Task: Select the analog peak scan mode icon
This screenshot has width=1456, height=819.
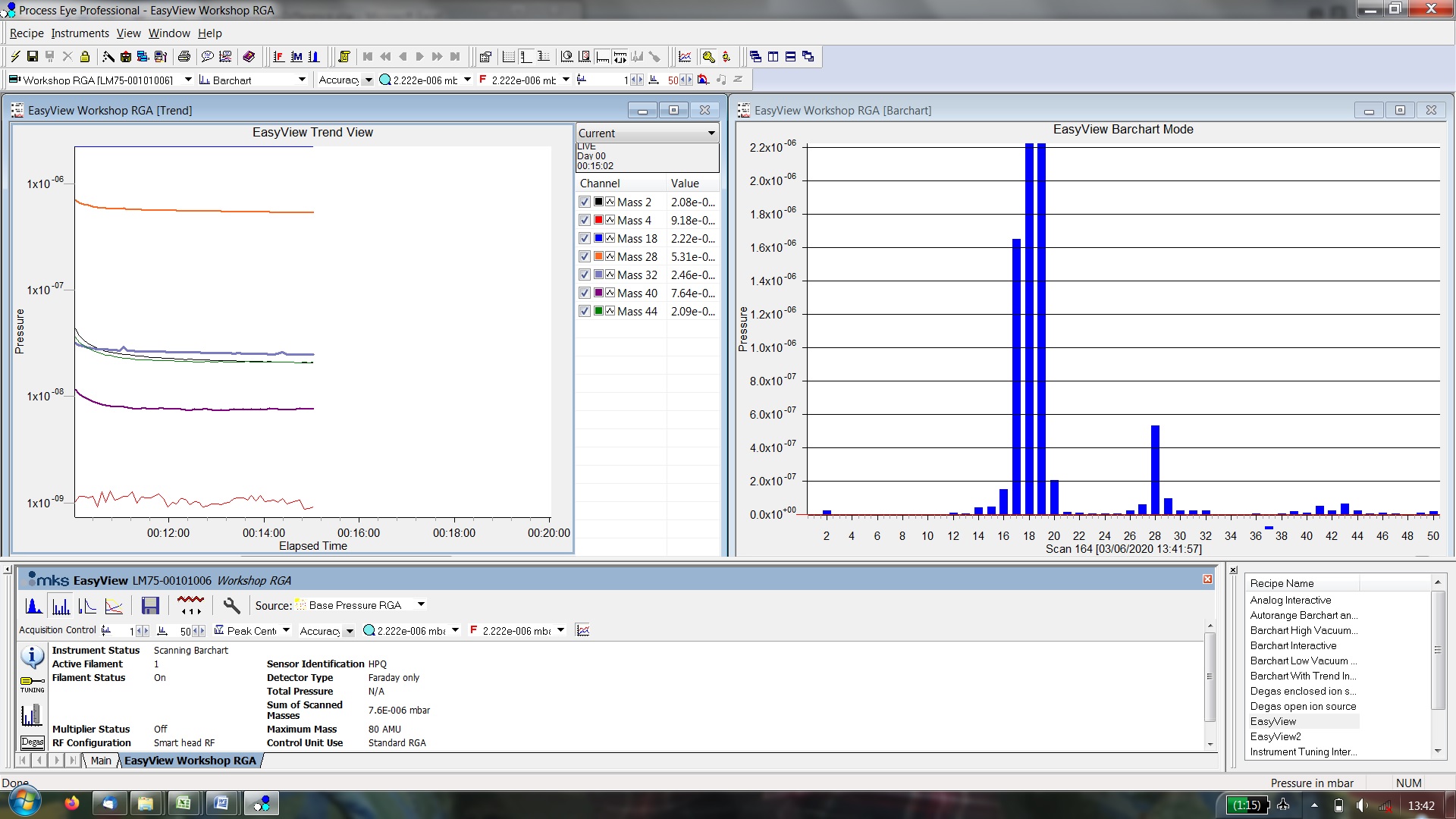Action: (x=33, y=605)
